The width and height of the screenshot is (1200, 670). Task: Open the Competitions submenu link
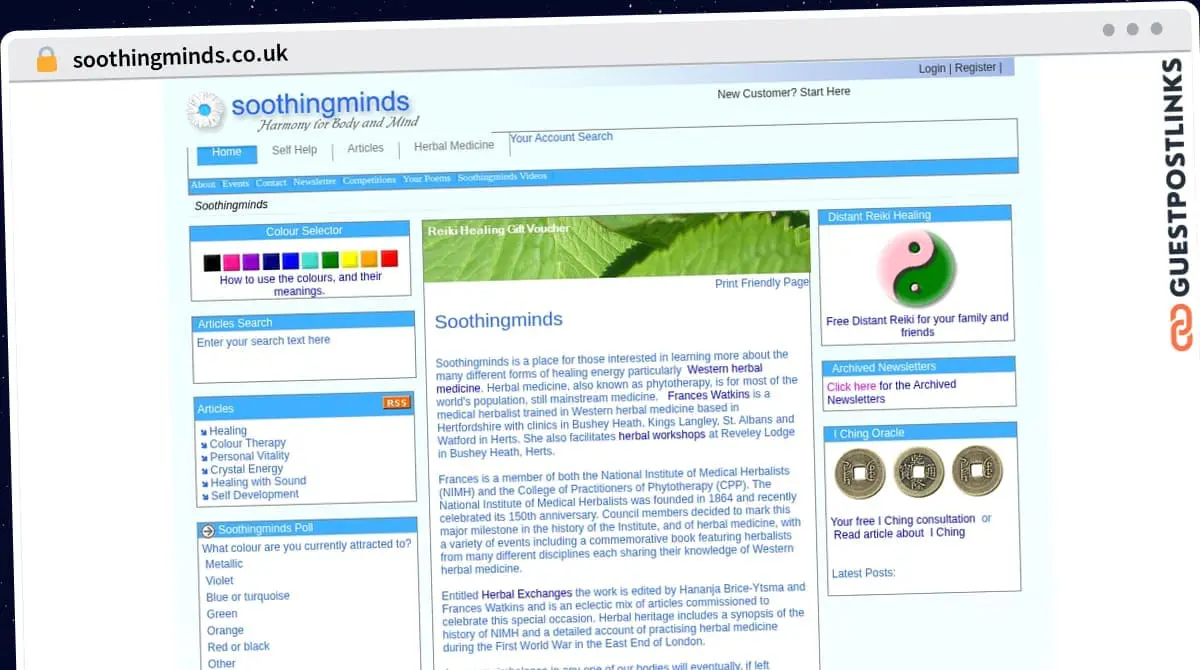point(369,181)
